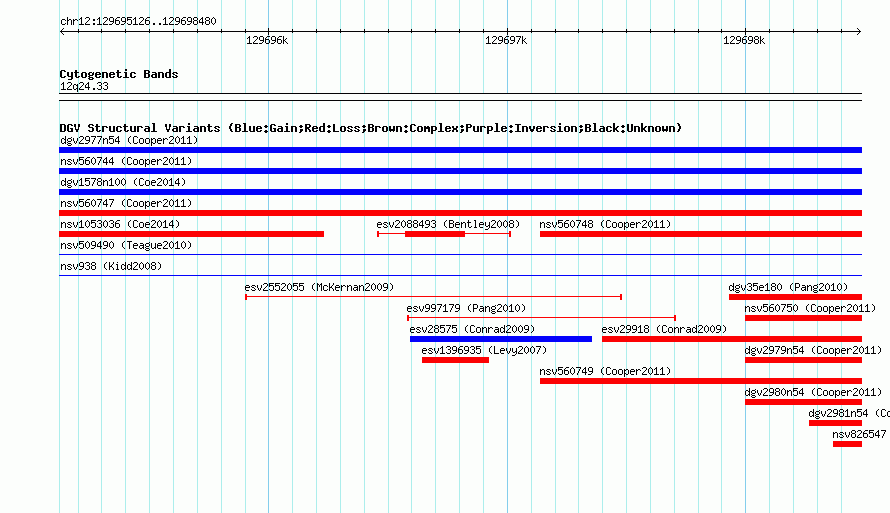Click the dgv2981n54 red bar
890x513 pixels.
coord(836,423)
